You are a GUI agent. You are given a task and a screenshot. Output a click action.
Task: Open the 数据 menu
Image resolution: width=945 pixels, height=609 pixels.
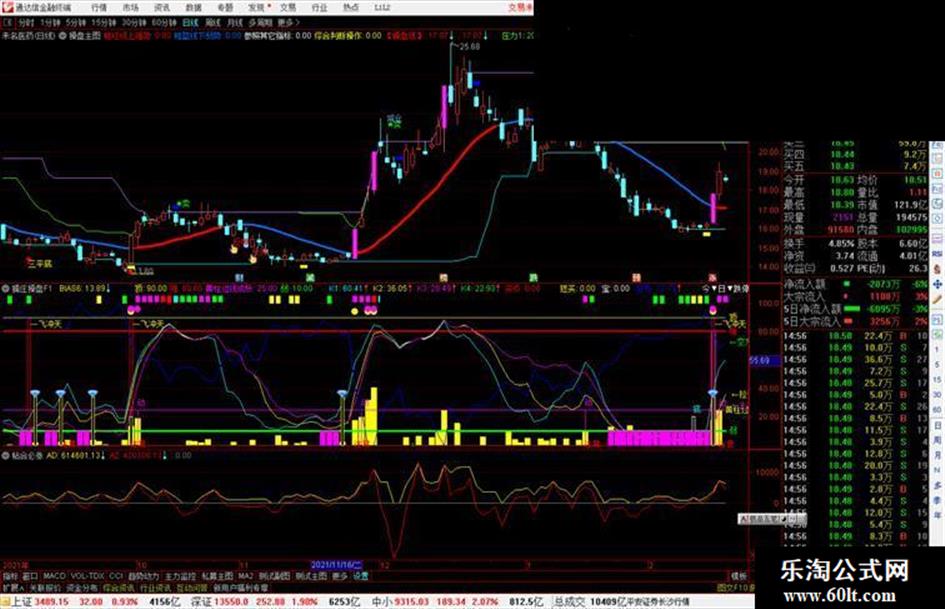tap(193, 7)
